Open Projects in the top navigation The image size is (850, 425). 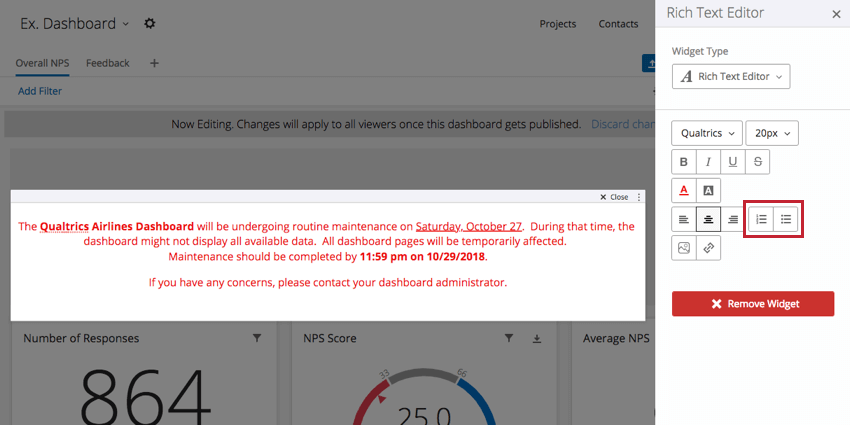[x=557, y=24]
